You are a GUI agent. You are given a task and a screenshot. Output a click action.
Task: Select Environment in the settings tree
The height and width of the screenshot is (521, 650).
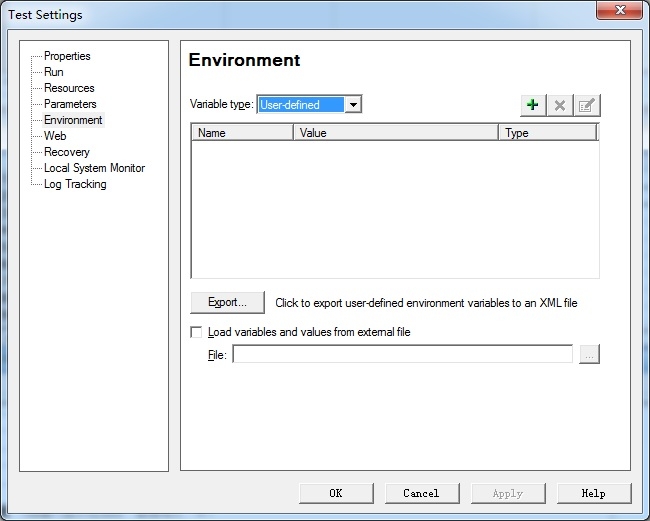point(73,120)
